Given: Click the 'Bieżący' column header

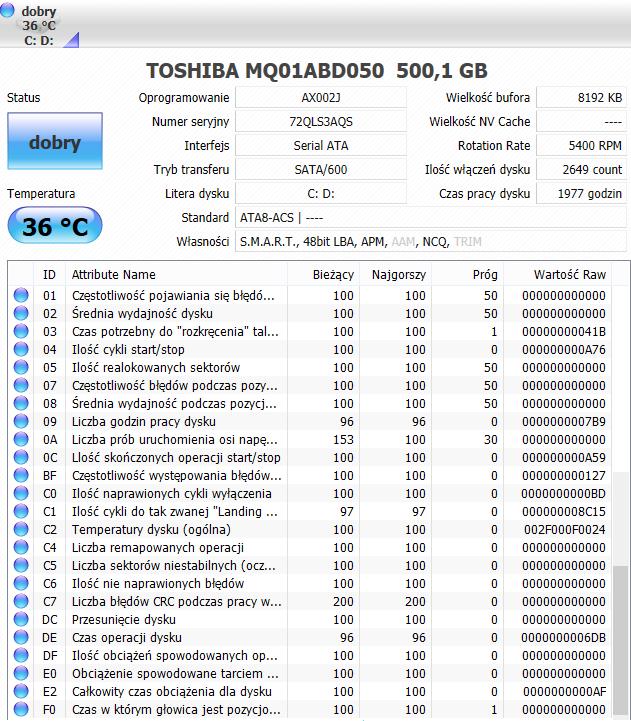Looking at the screenshot, I should (x=323, y=275).
